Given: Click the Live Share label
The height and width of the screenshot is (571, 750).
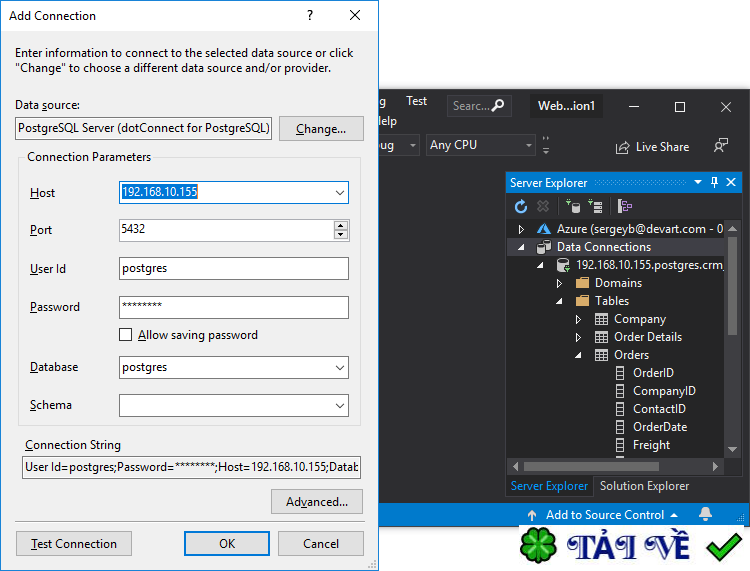Looking at the screenshot, I should (x=662, y=147).
